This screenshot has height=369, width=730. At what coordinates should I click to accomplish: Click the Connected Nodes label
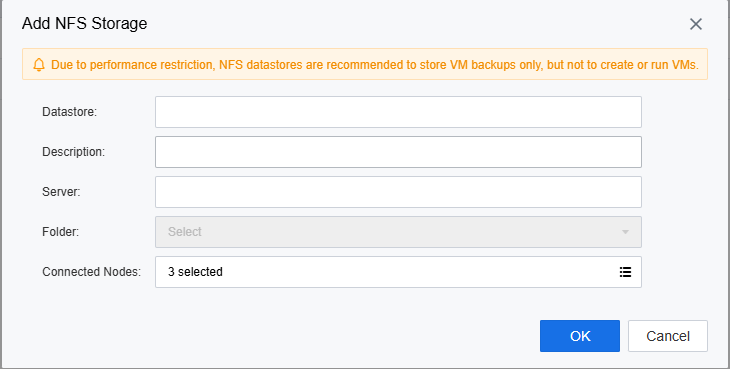click(x=92, y=272)
